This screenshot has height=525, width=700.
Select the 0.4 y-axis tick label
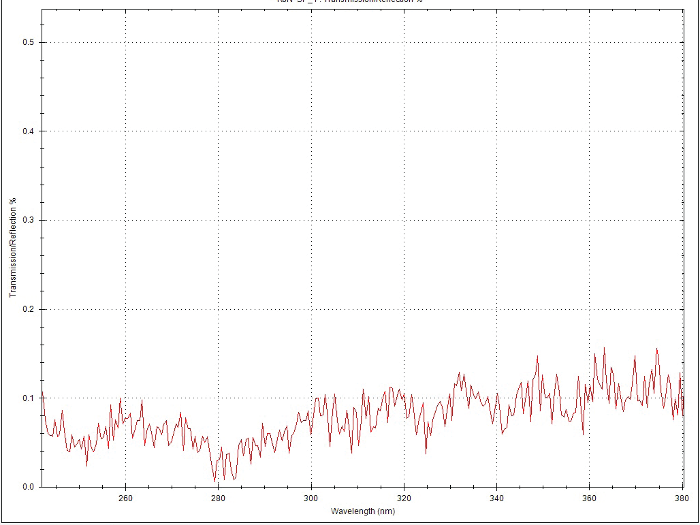pos(29,131)
